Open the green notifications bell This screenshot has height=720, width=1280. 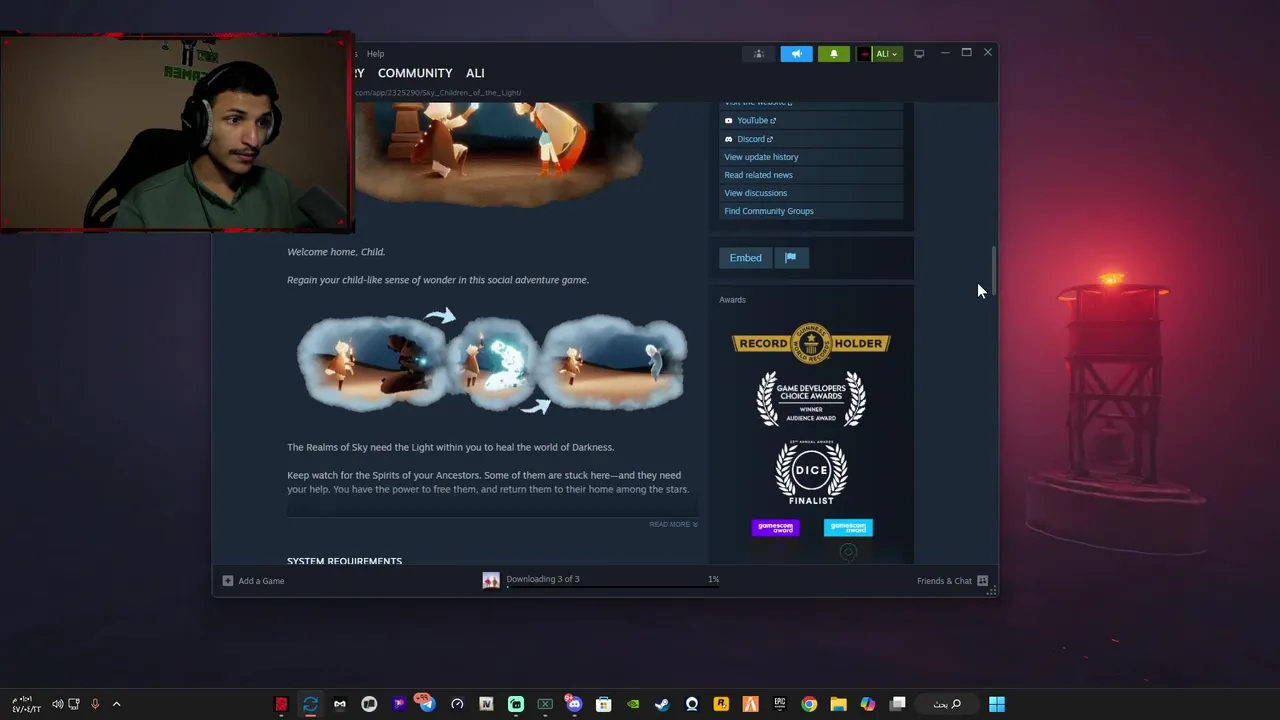[x=834, y=54]
